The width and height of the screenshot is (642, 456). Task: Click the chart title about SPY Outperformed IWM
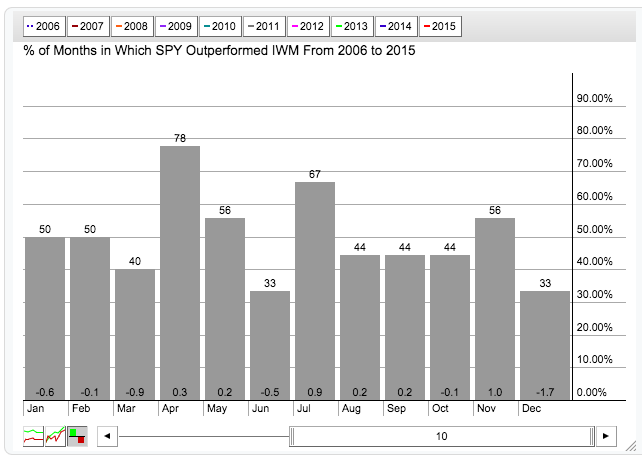219,51
